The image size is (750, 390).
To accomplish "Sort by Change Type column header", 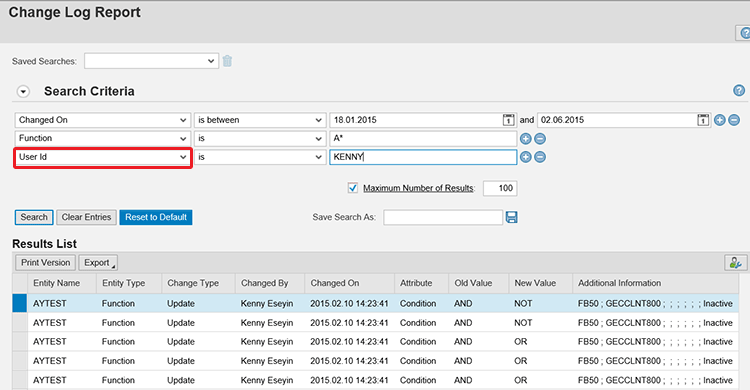I will click(x=198, y=283).
